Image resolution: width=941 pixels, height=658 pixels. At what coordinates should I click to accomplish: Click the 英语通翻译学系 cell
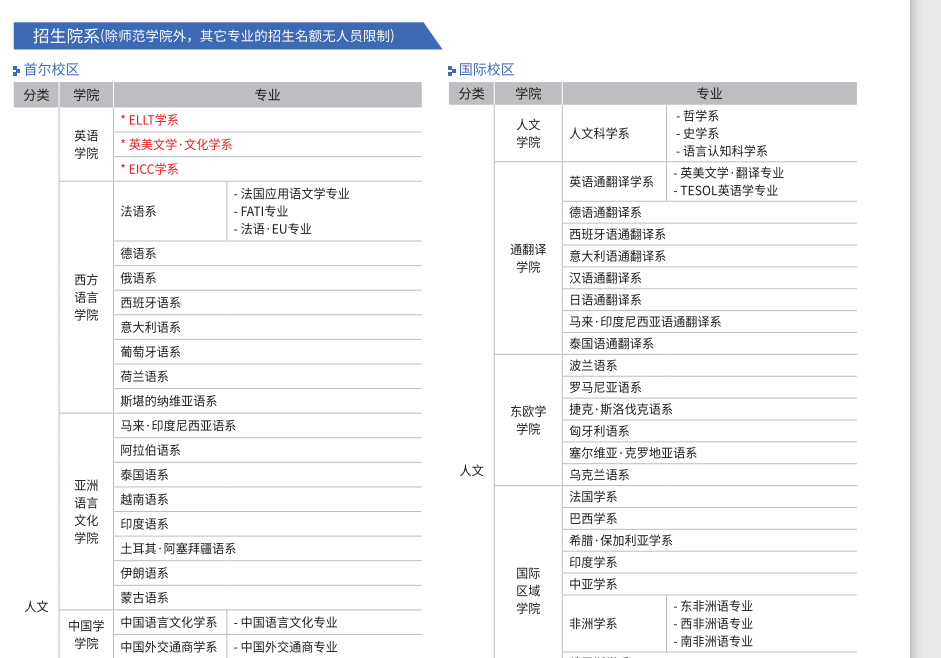click(x=615, y=182)
